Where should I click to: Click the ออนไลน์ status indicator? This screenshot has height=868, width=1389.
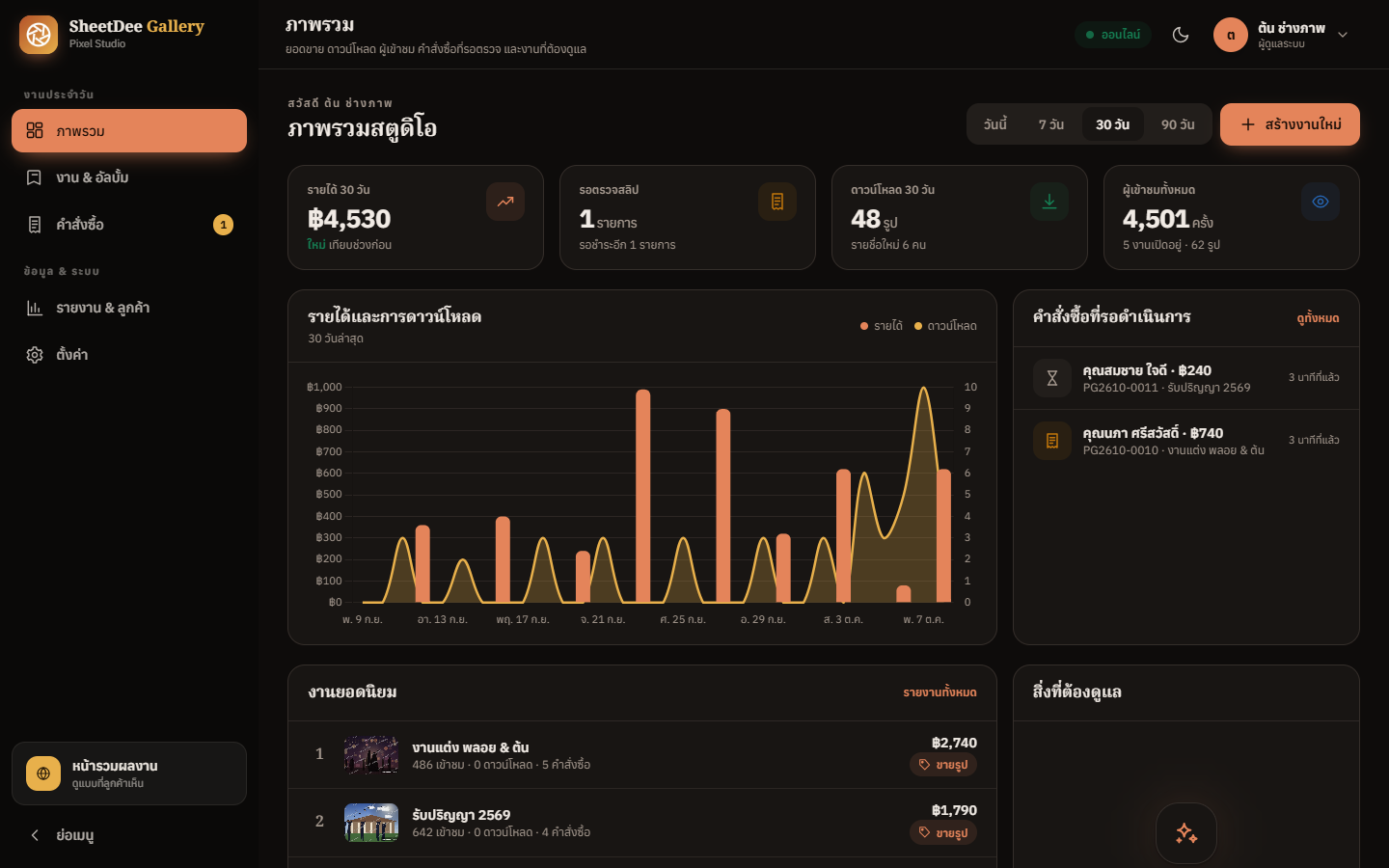coord(1113,35)
